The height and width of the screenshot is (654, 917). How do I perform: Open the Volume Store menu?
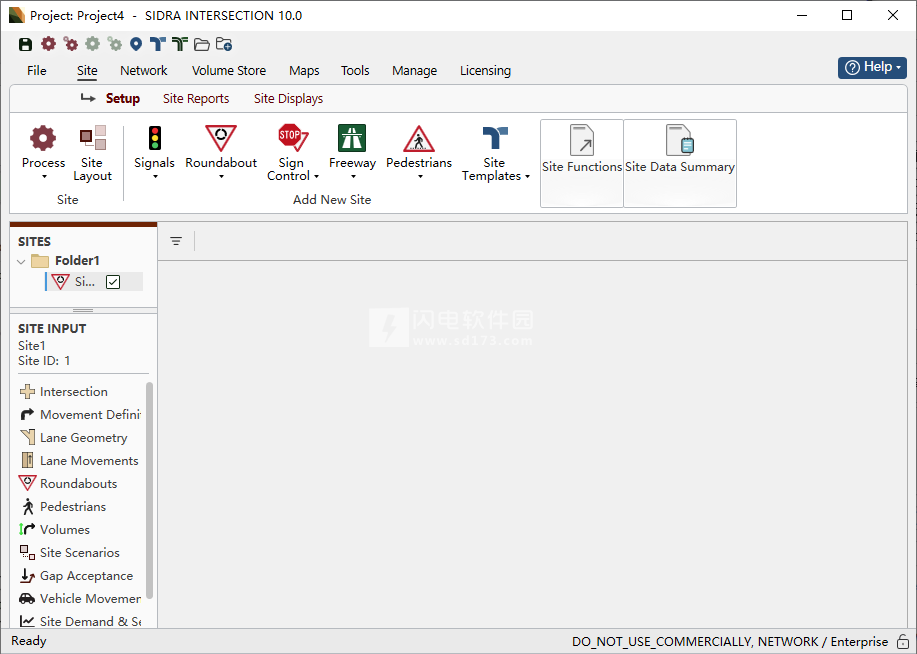[x=229, y=71]
